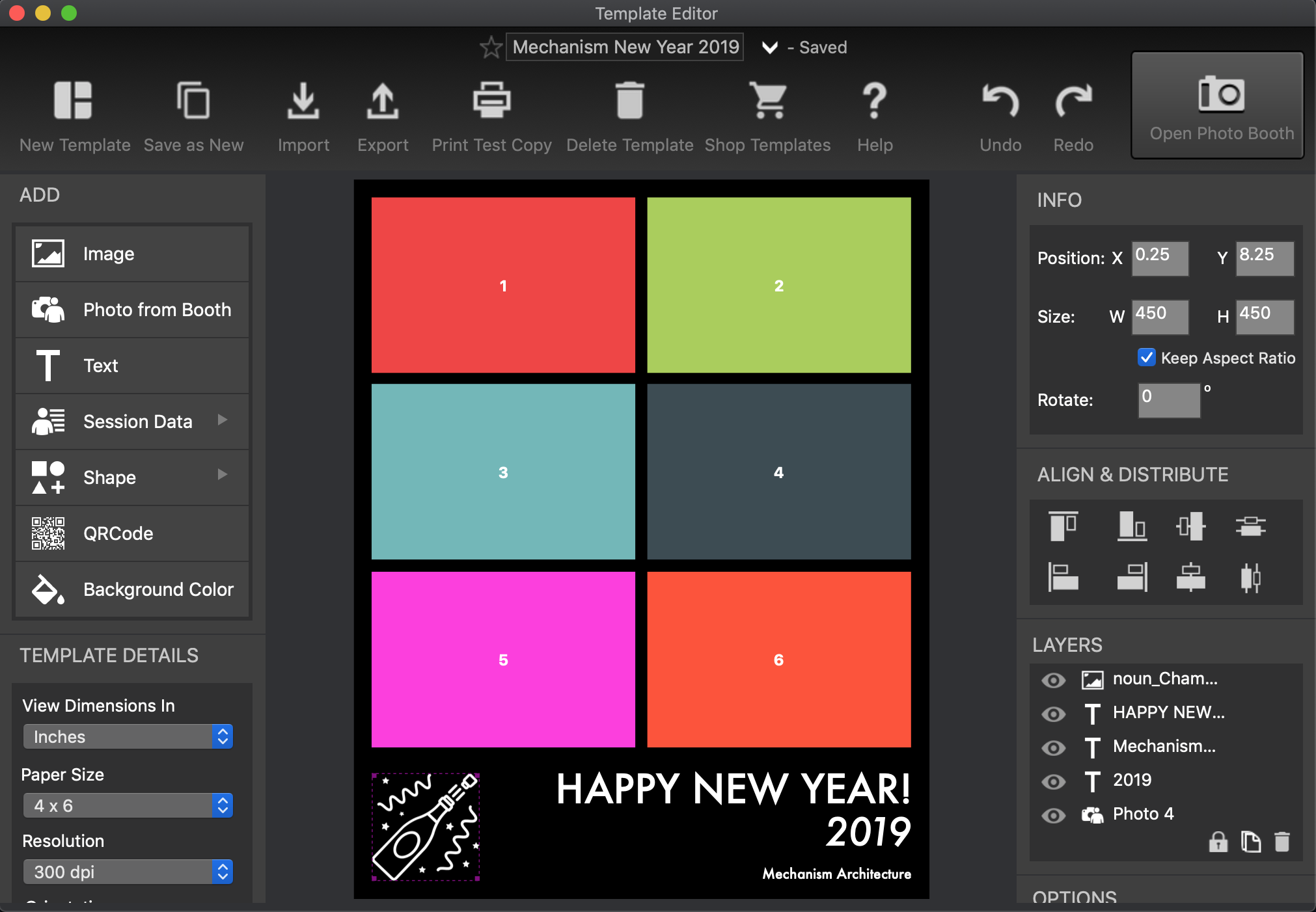The height and width of the screenshot is (912, 1316).
Task: Click the Rotate degrees field
Action: coord(1169,399)
